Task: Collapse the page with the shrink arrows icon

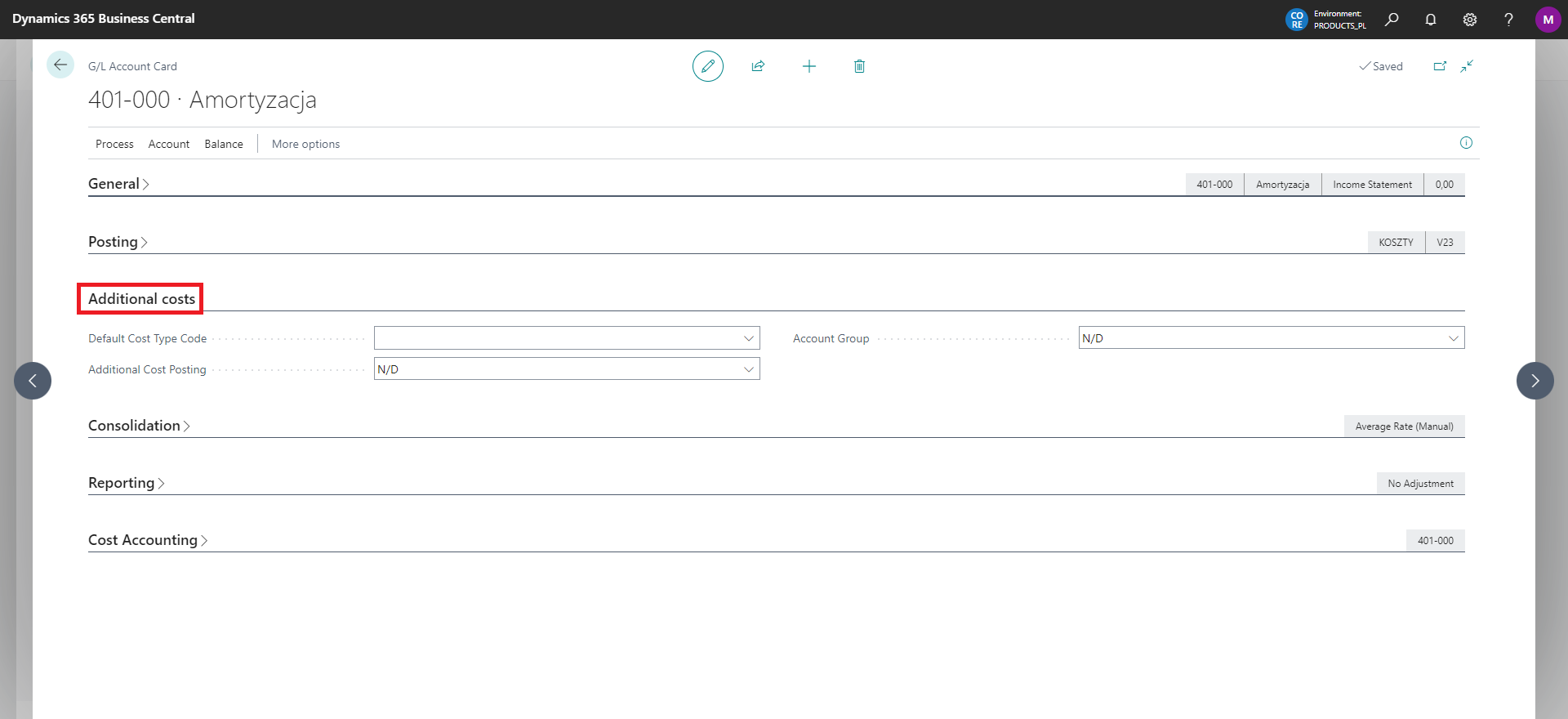Action: pos(1467,66)
